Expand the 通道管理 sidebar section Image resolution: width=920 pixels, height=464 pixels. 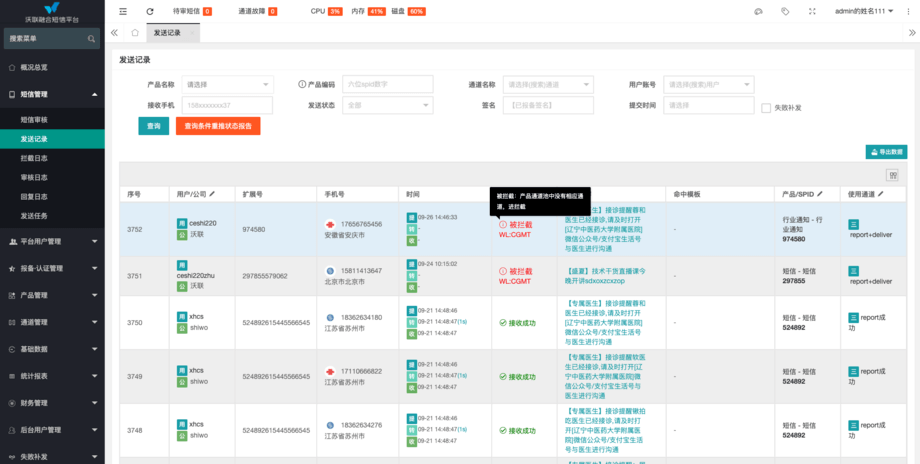tap(52, 322)
